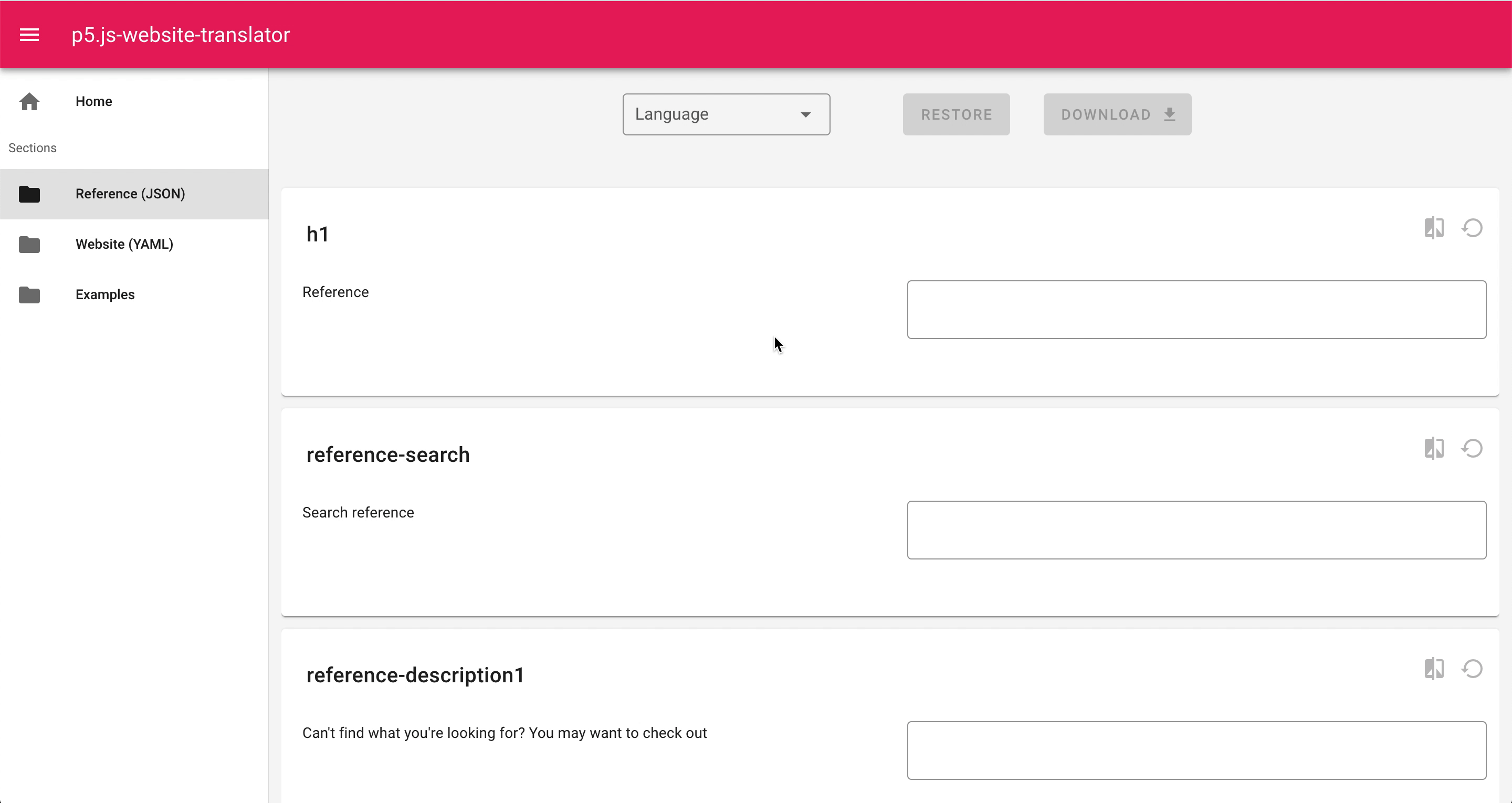
Task: Click the compare icon for reference-search
Action: pyautogui.click(x=1432, y=449)
